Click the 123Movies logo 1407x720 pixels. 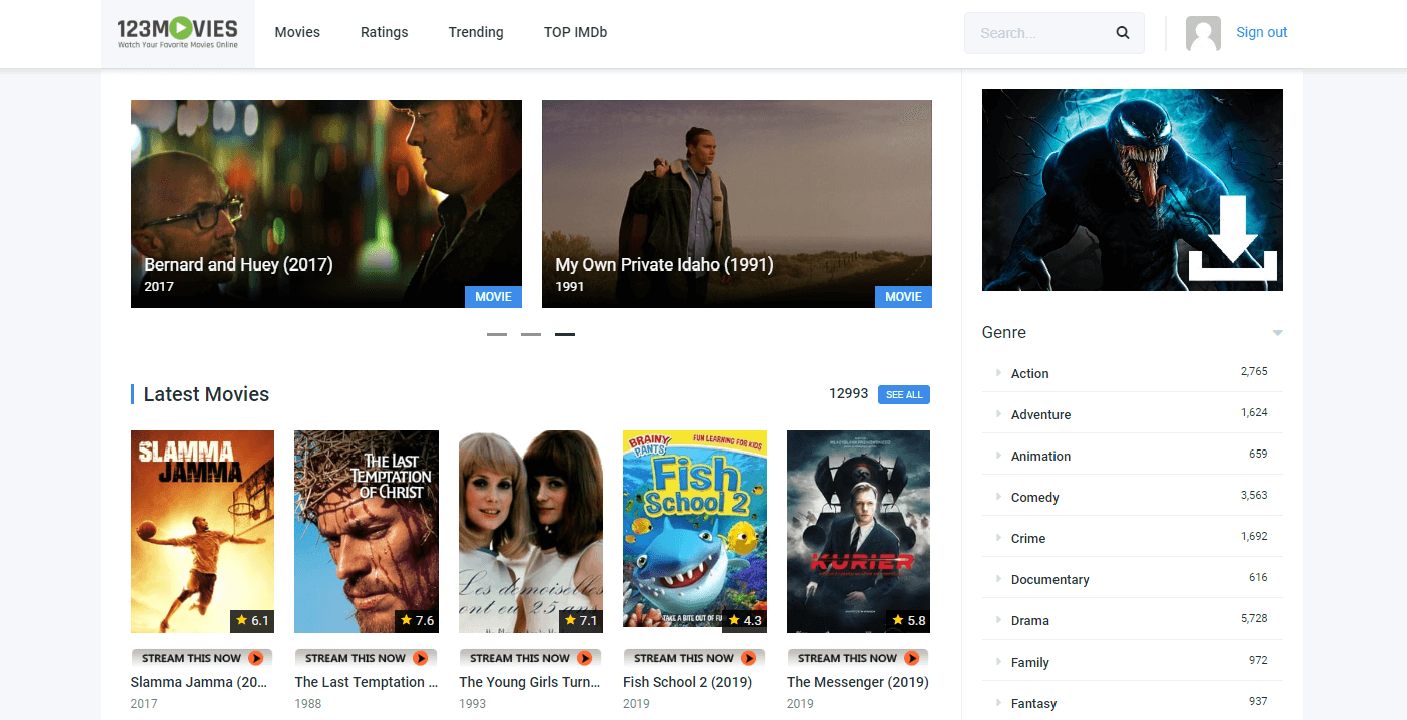[x=178, y=33]
